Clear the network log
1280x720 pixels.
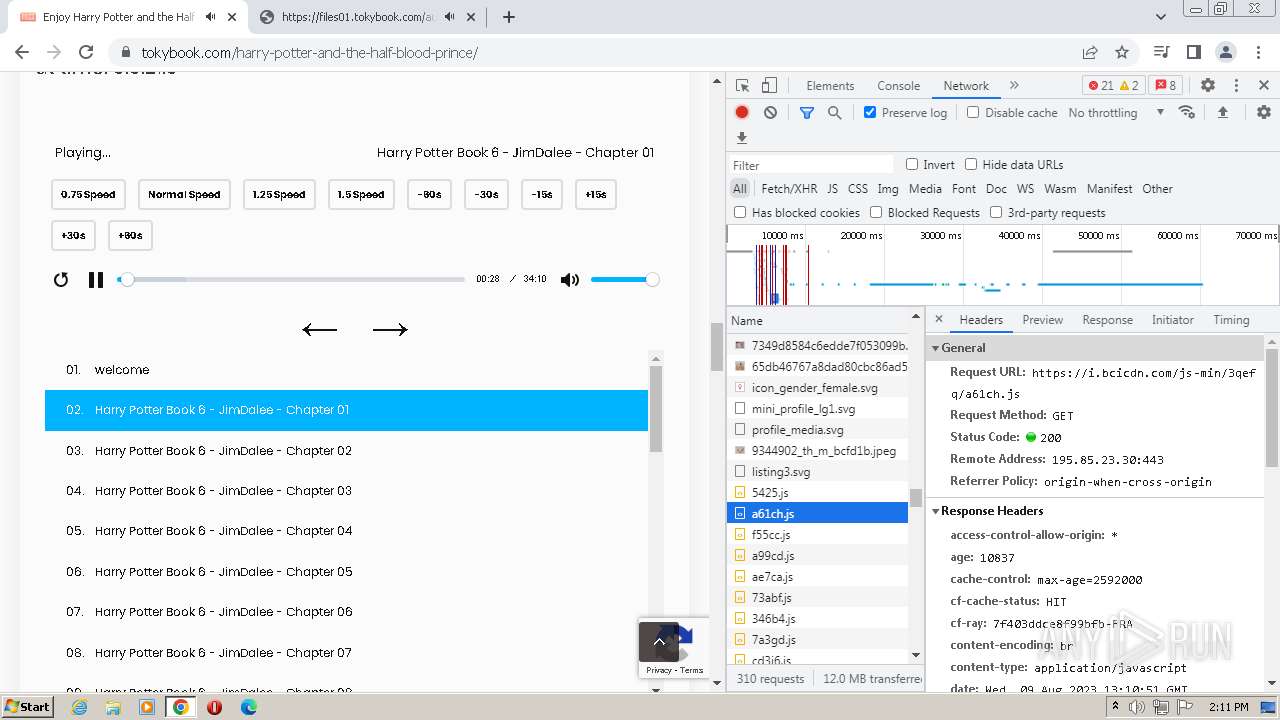point(770,113)
